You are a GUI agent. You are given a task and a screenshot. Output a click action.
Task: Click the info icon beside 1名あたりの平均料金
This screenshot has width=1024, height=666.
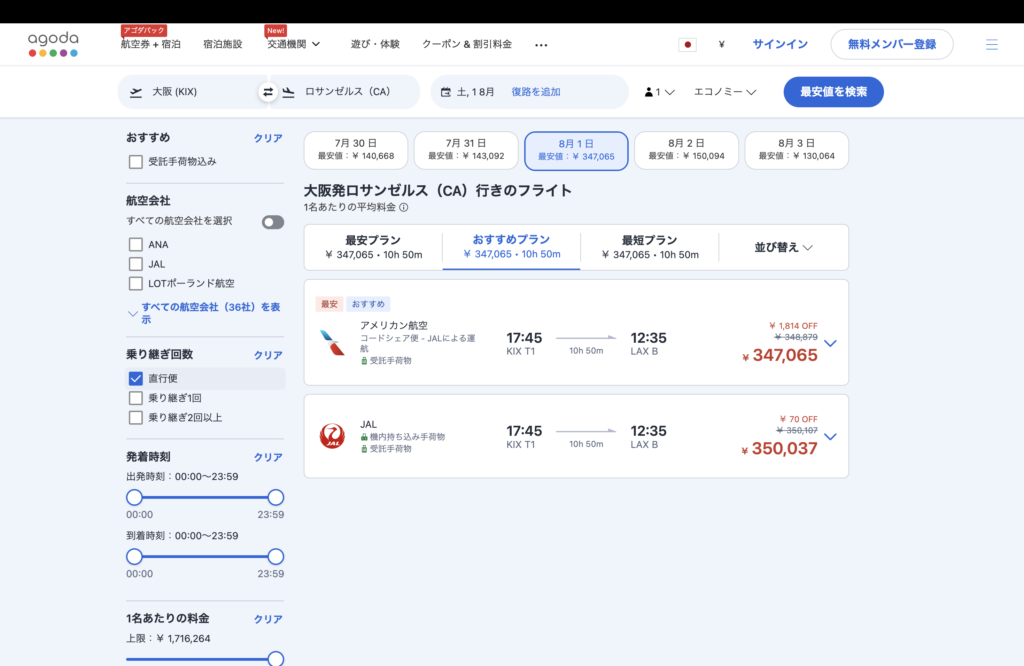(404, 208)
